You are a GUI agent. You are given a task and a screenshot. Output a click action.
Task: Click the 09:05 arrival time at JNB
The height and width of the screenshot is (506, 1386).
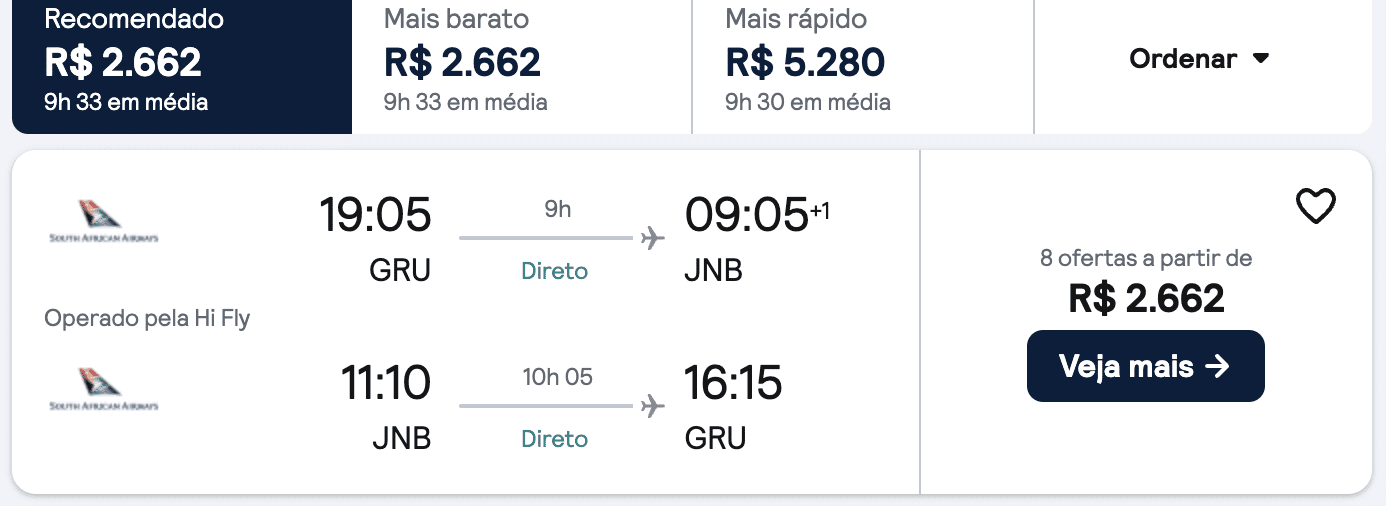click(x=745, y=215)
